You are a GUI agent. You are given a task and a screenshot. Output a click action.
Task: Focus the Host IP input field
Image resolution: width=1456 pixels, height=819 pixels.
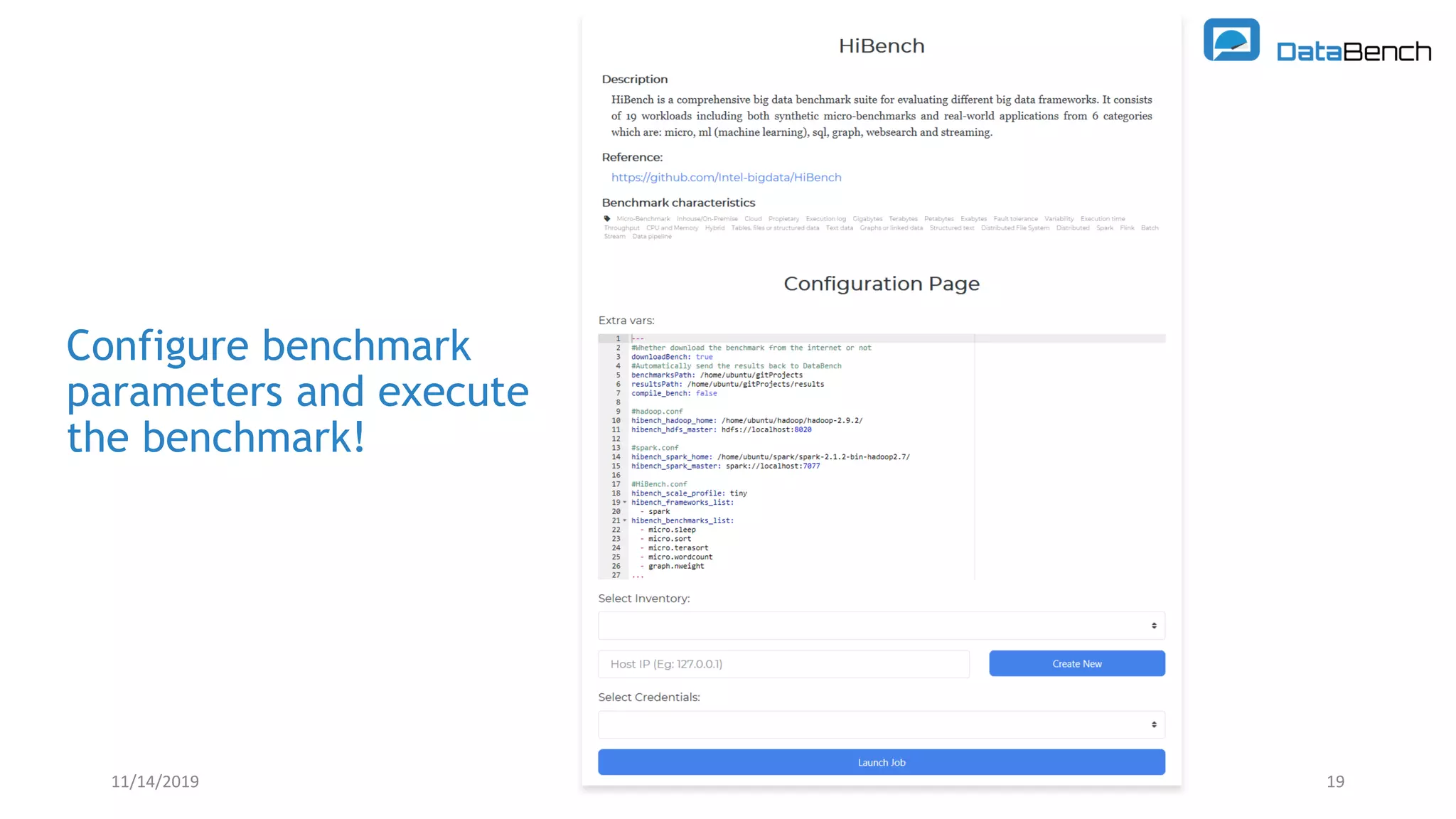coord(783,664)
